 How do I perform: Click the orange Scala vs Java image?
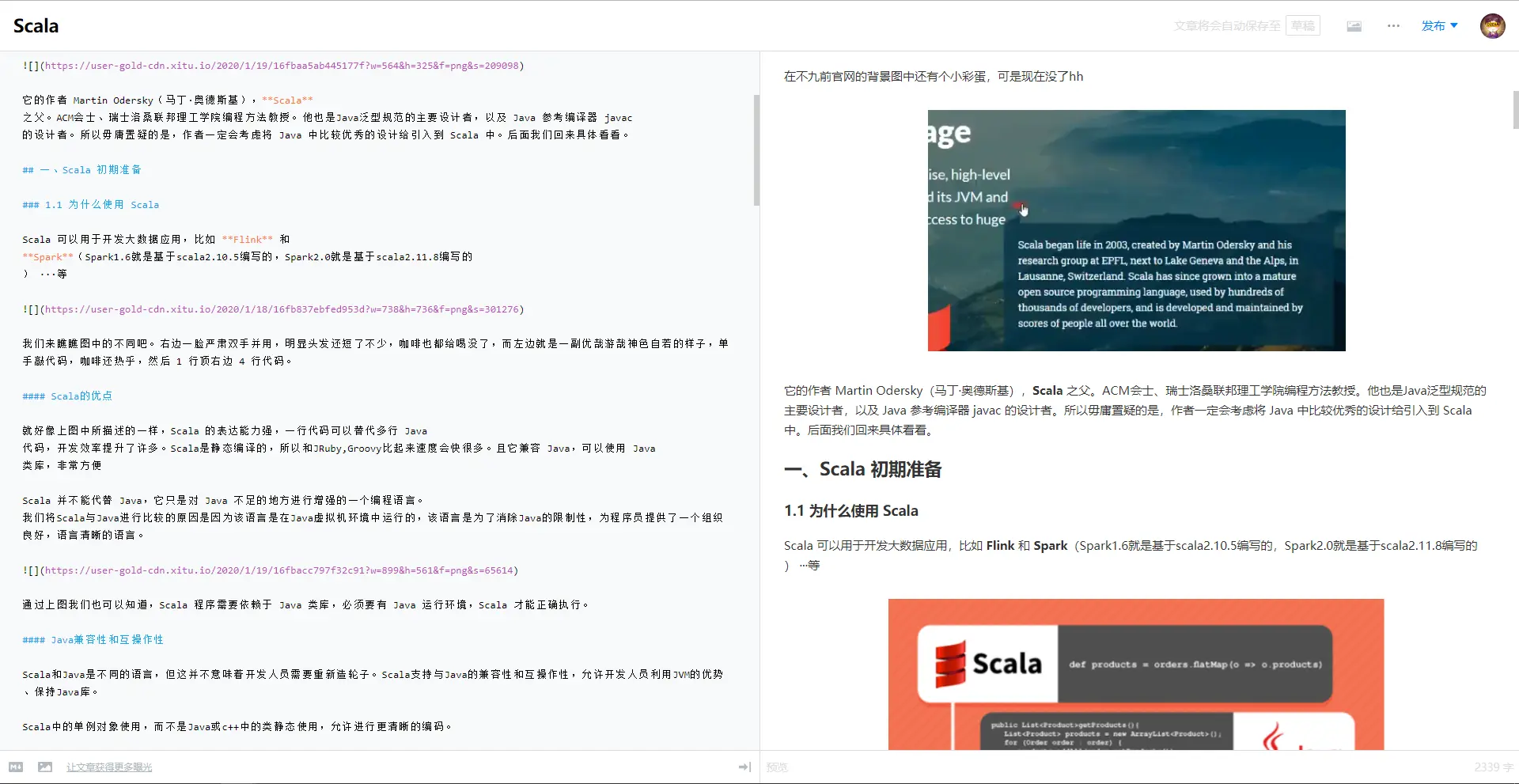click(1136, 674)
